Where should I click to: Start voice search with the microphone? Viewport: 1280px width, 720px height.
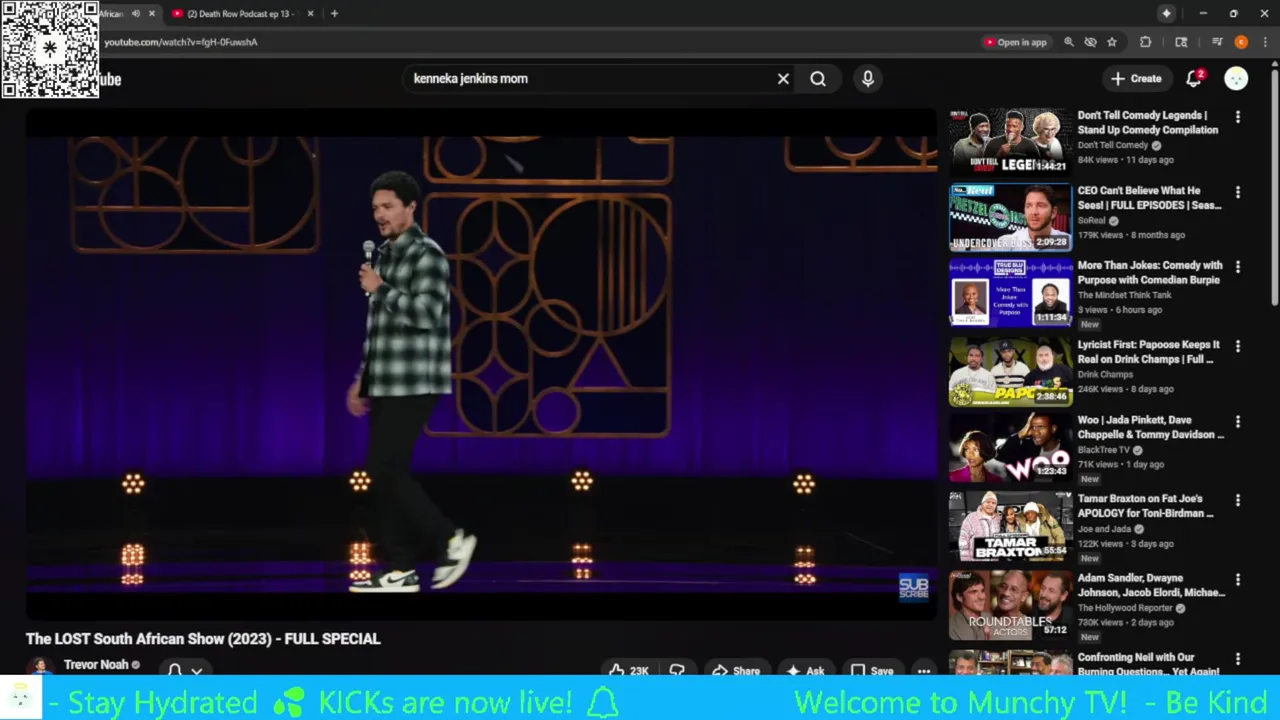point(868,78)
